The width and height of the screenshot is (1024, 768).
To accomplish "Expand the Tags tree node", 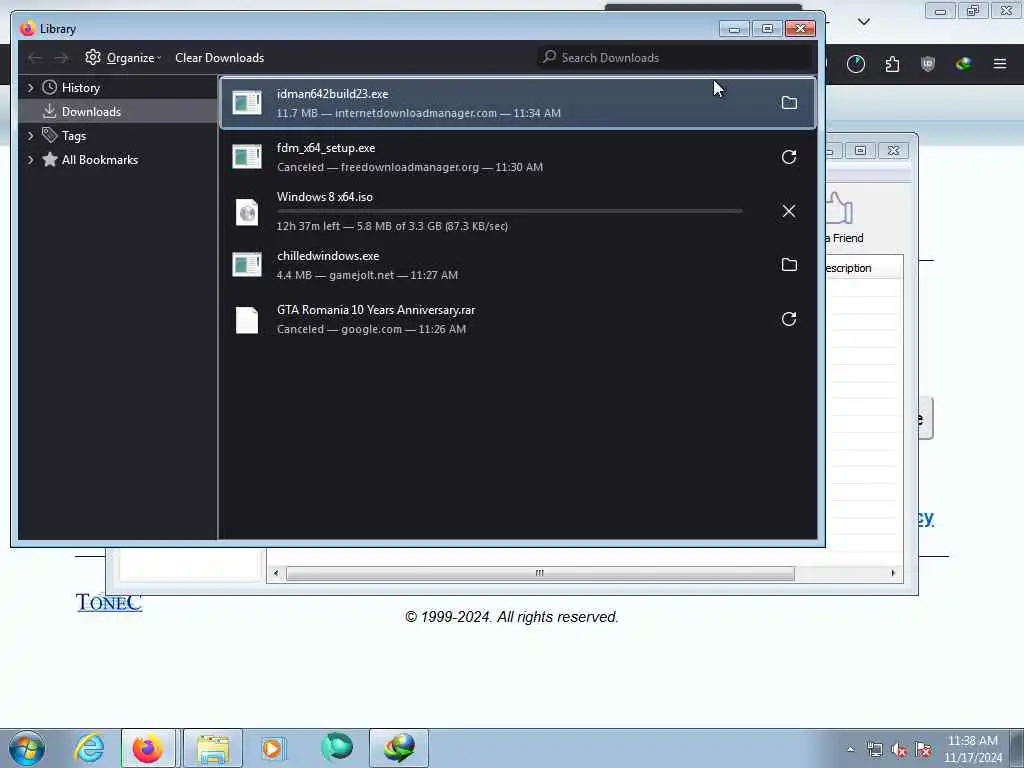I will point(30,136).
